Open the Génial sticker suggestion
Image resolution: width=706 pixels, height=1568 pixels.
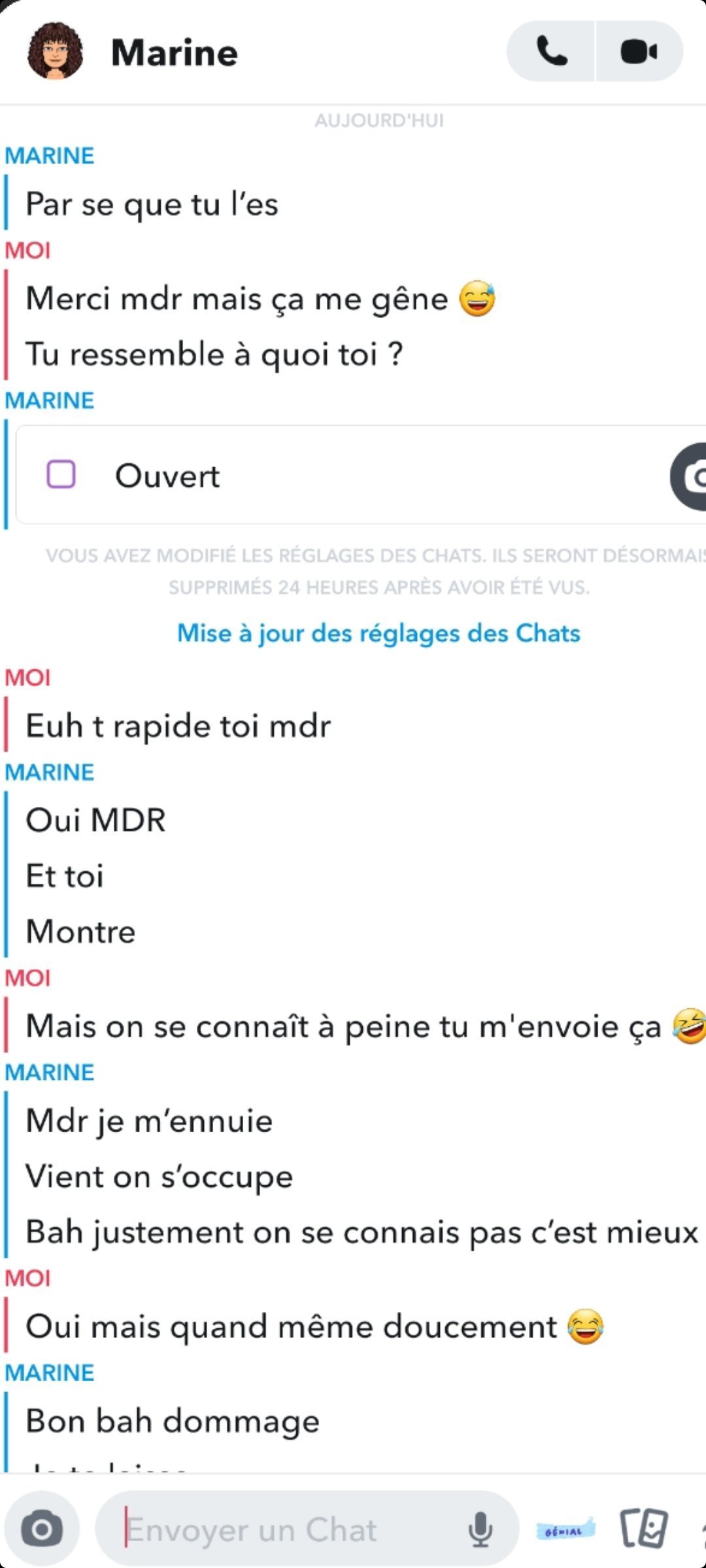coord(565,1530)
